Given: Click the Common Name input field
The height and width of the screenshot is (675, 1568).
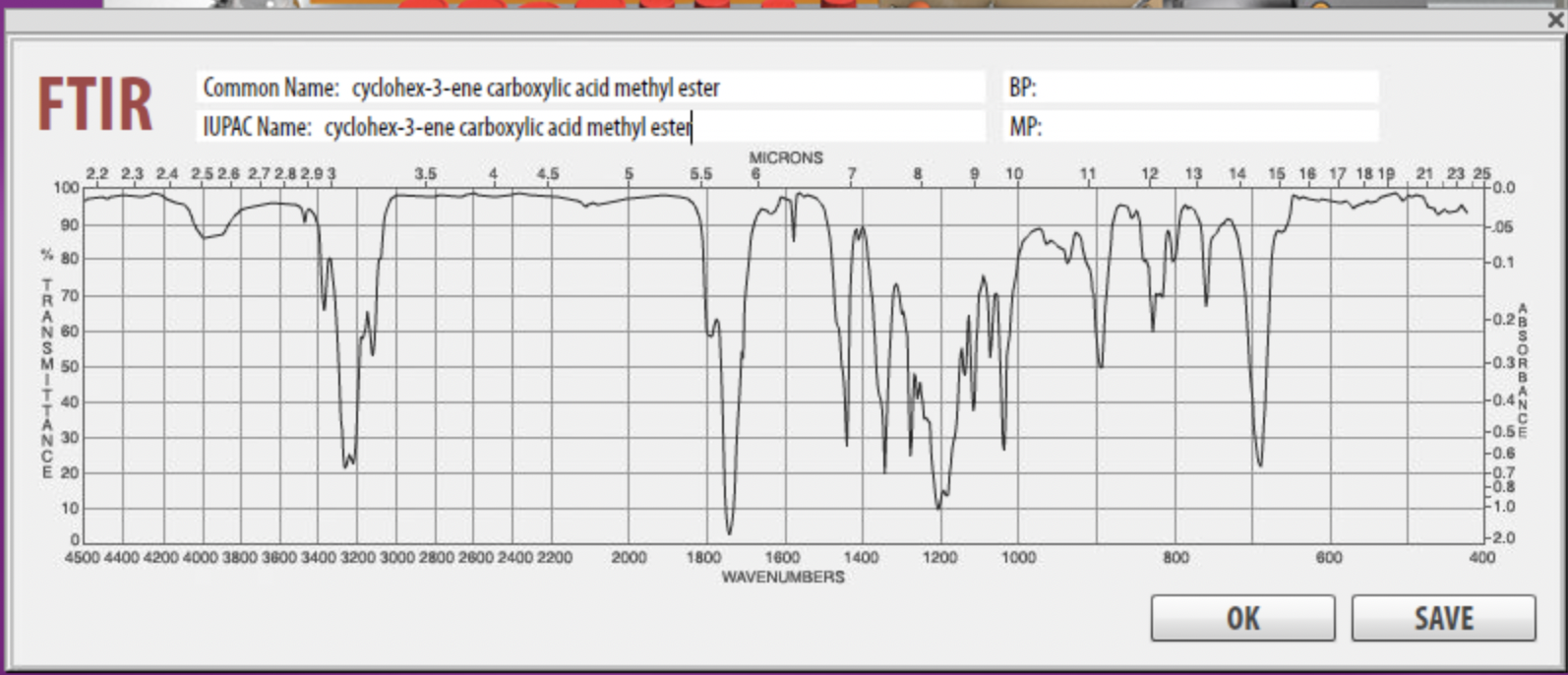Looking at the screenshot, I should (x=590, y=88).
